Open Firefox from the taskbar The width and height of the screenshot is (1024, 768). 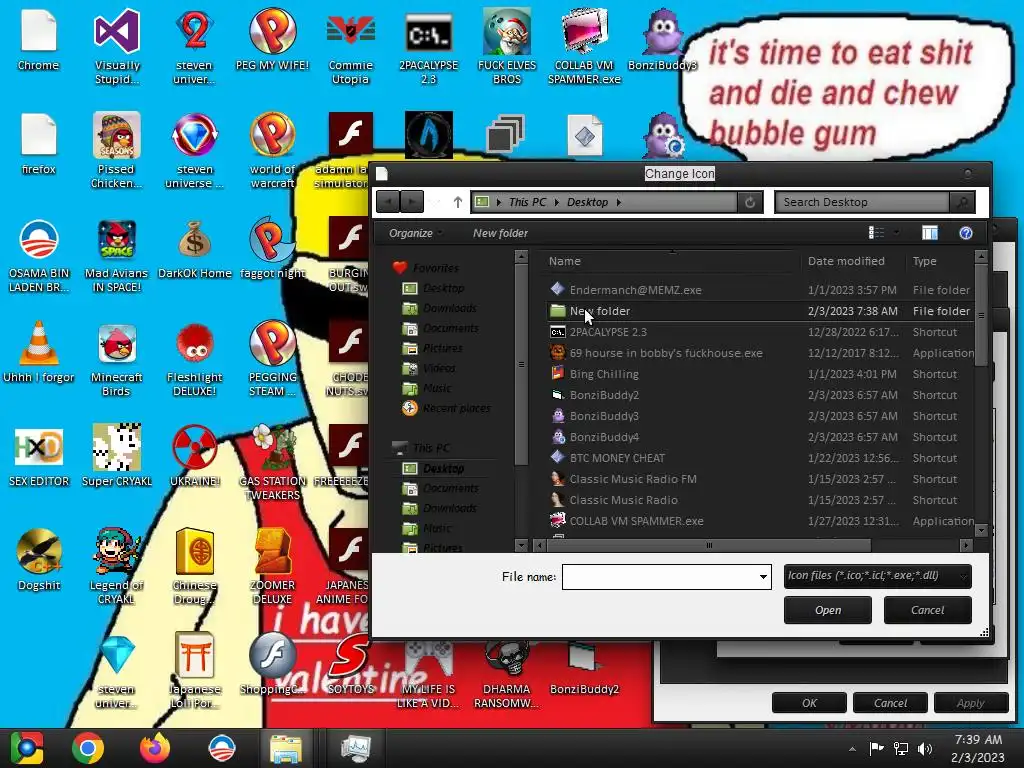click(x=155, y=748)
